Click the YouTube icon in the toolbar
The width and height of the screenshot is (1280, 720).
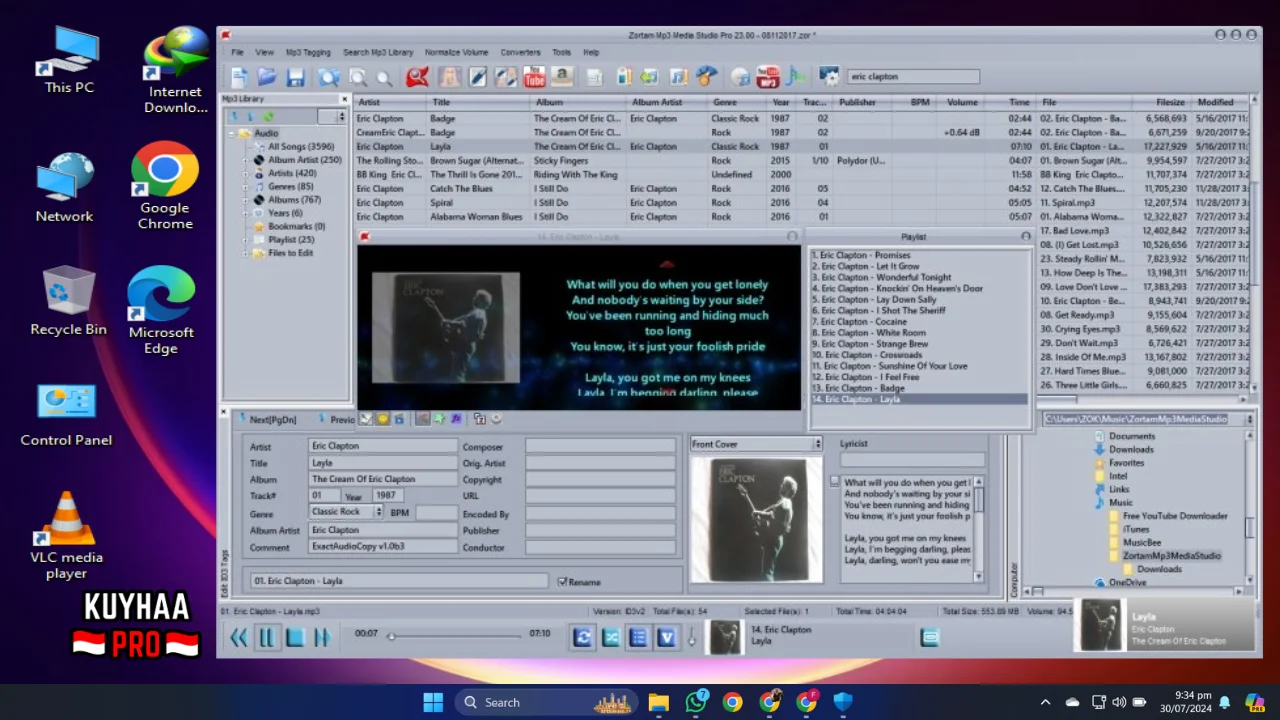(x=534, y=77)
